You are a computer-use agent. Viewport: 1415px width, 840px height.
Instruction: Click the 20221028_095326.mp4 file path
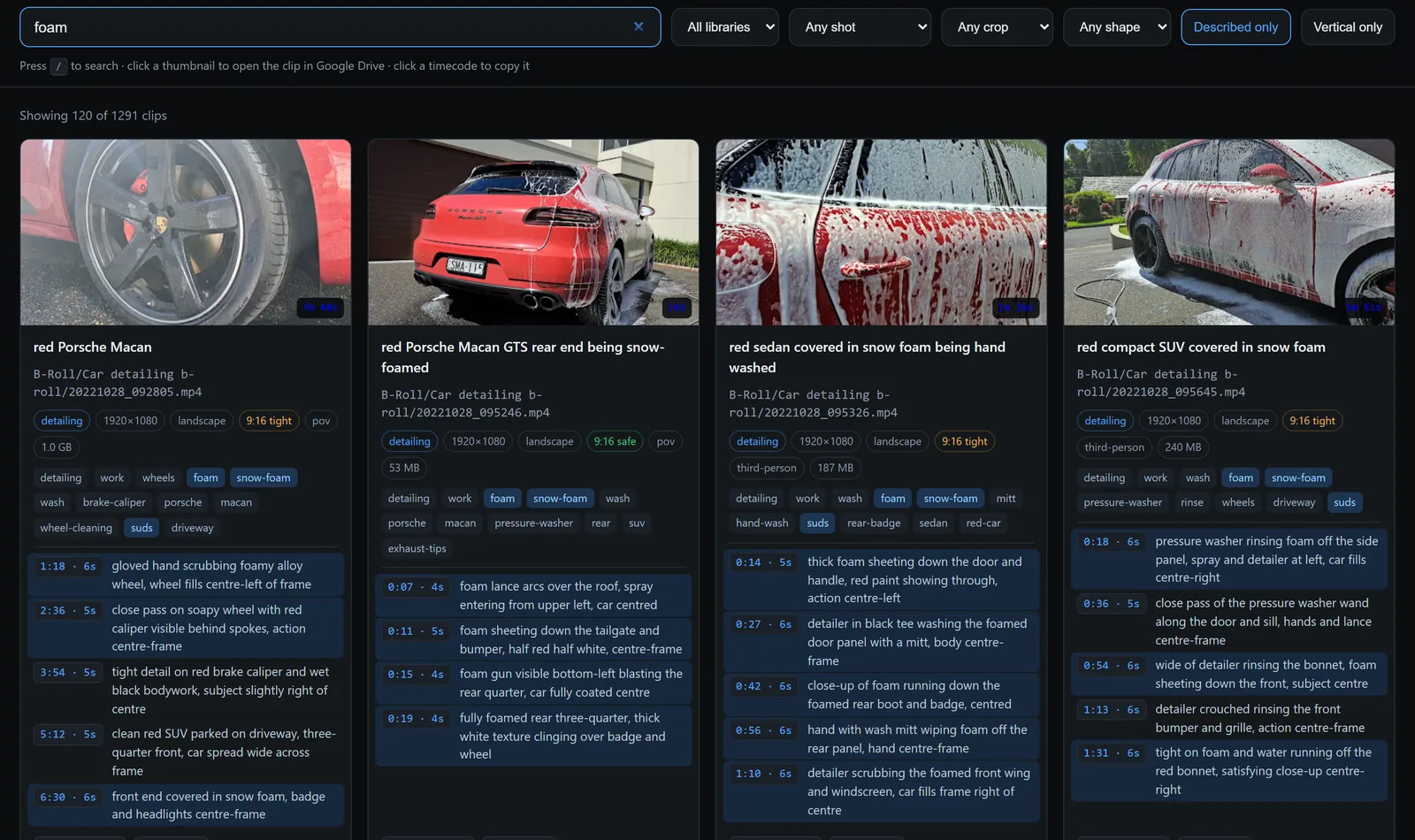coord(813,403)
